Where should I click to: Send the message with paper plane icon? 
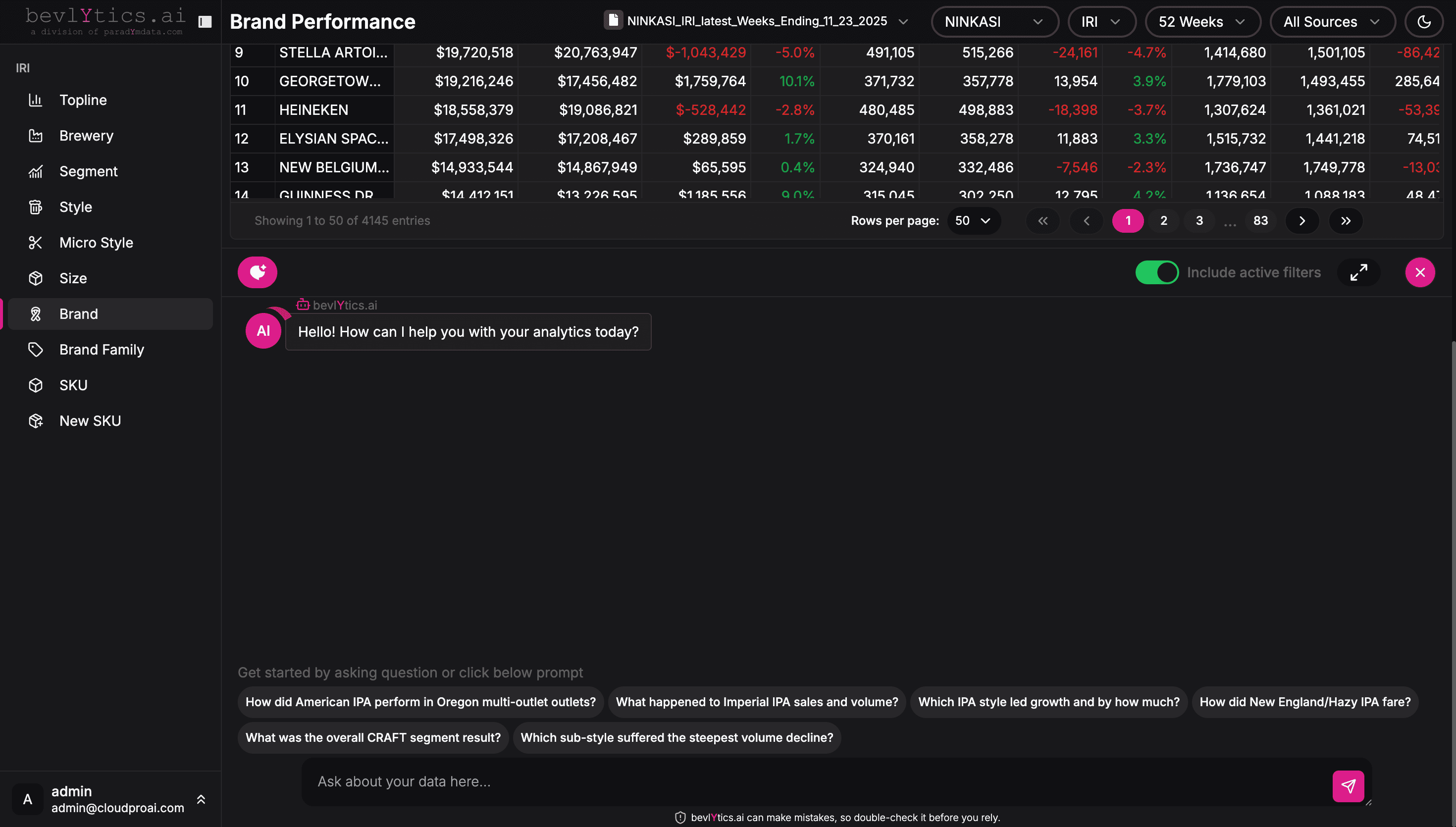(1348, 786)
